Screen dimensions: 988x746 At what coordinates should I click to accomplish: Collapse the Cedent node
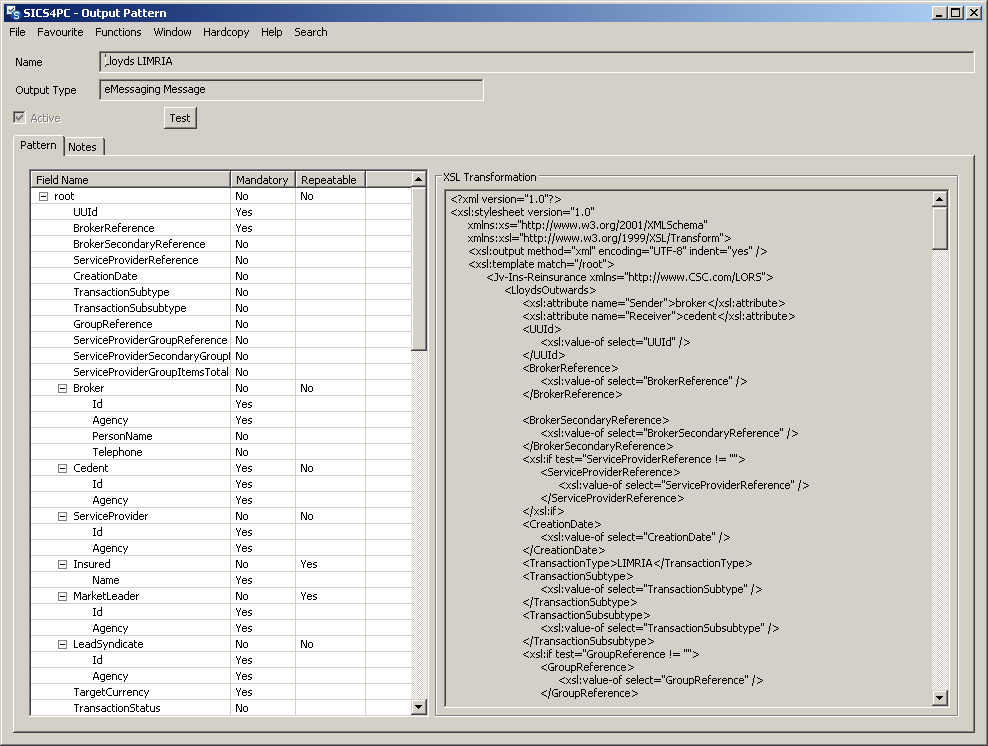tap(62, 468)
